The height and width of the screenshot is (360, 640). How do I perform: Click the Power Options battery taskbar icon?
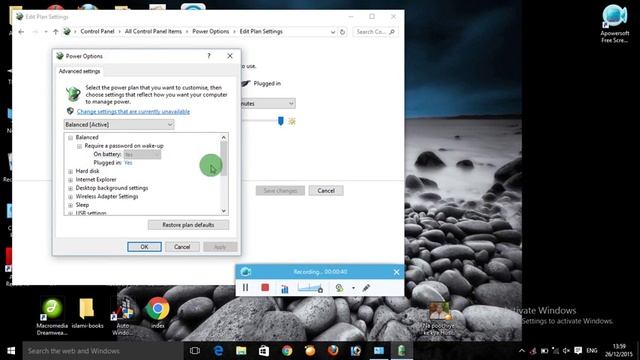click(x=402, y=351)
